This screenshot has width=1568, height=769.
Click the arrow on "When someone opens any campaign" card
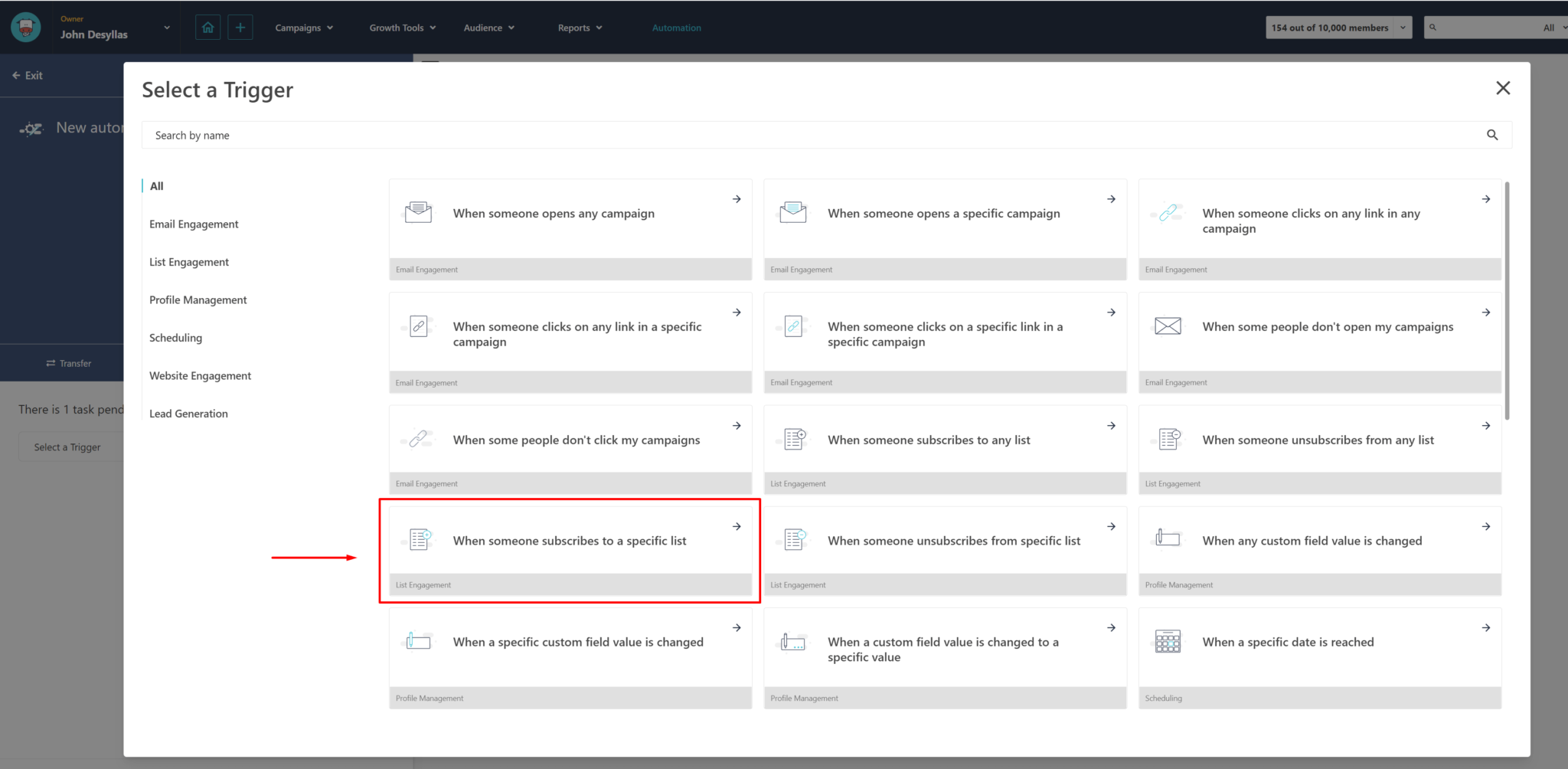click(736, 198)
